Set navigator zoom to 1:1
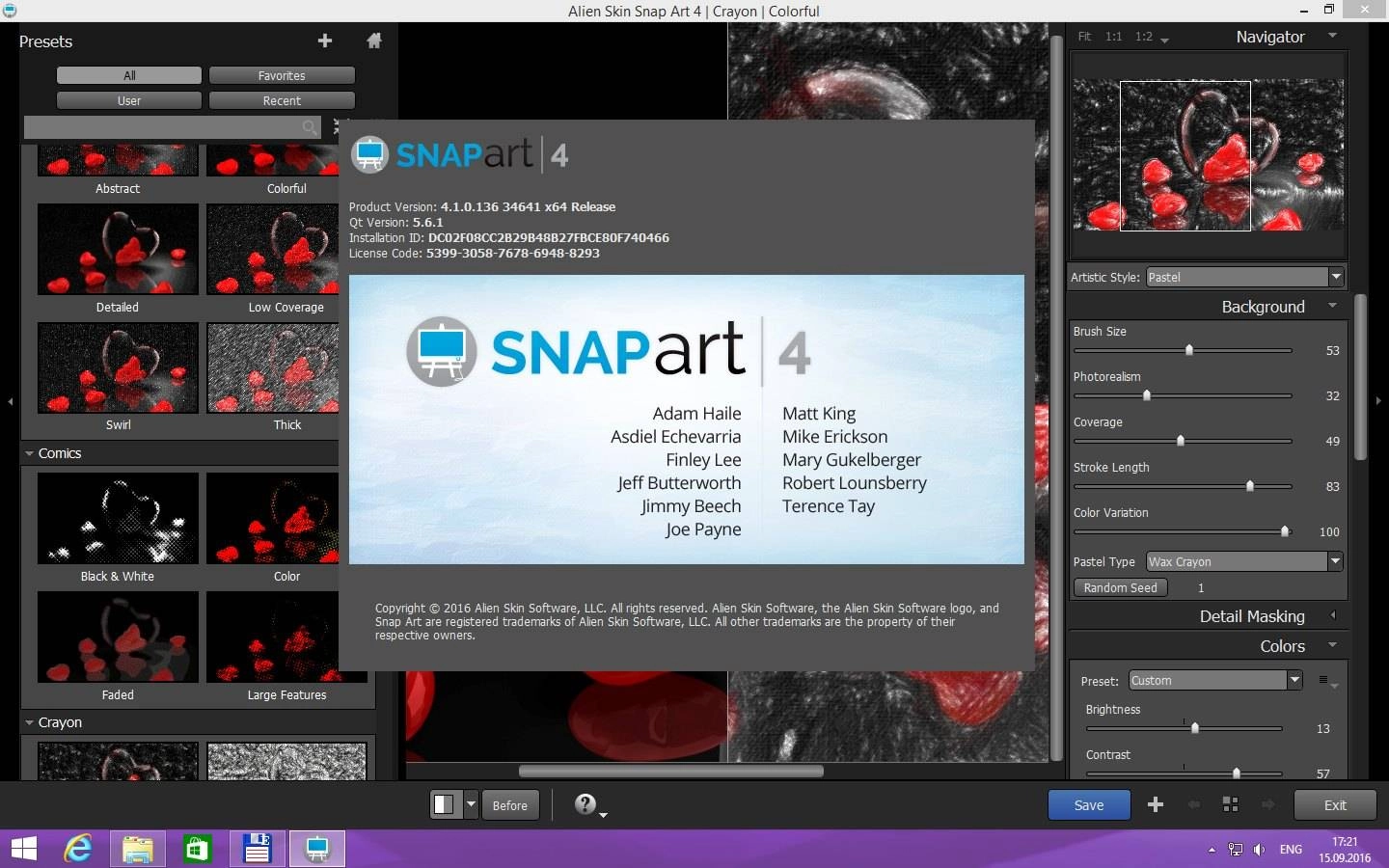The image size is (1389, 868). [x=1113, y=37]
